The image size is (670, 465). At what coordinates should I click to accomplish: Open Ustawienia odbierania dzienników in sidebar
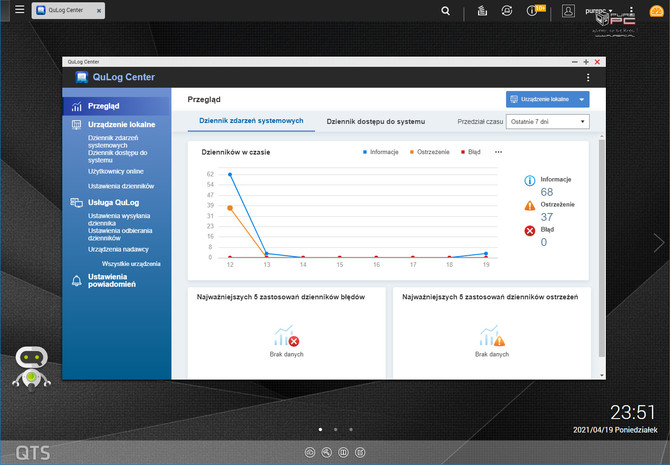(x=120, y=234)
